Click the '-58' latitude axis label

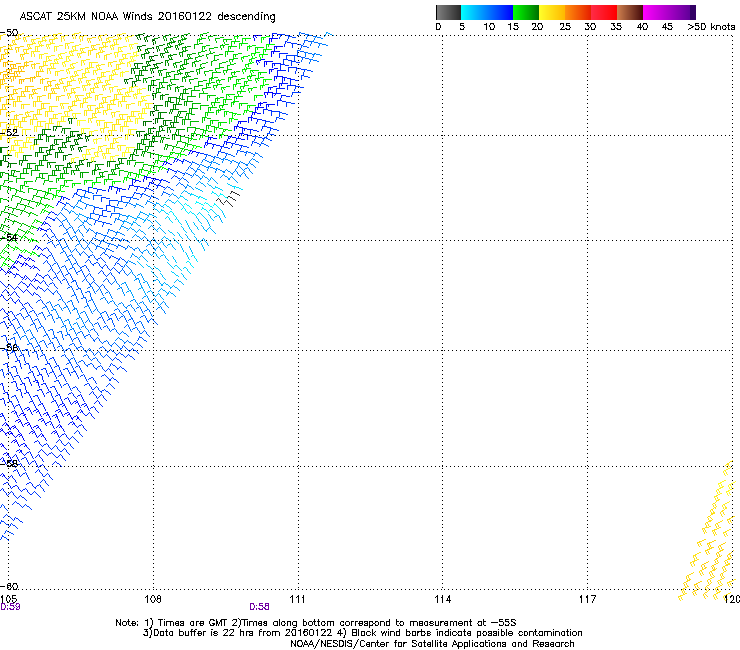[9, 464]
